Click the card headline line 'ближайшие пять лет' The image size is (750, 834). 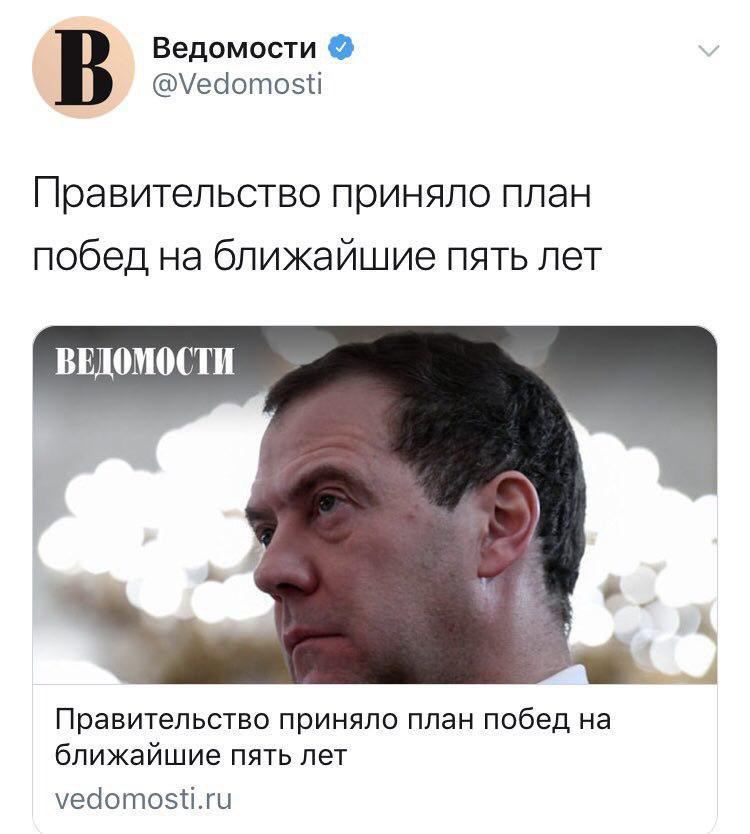pos(201,755)
